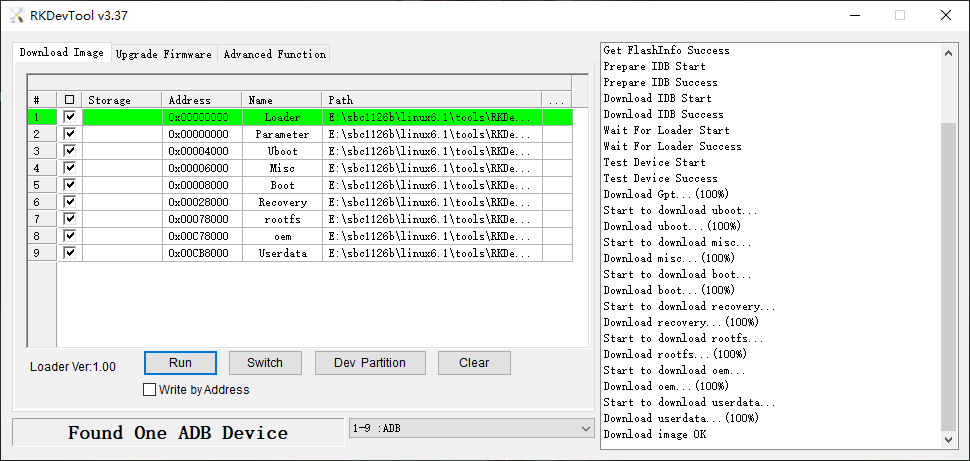Click the Storage column header
Screen dimensions: 970x461
tap(122, 100)
